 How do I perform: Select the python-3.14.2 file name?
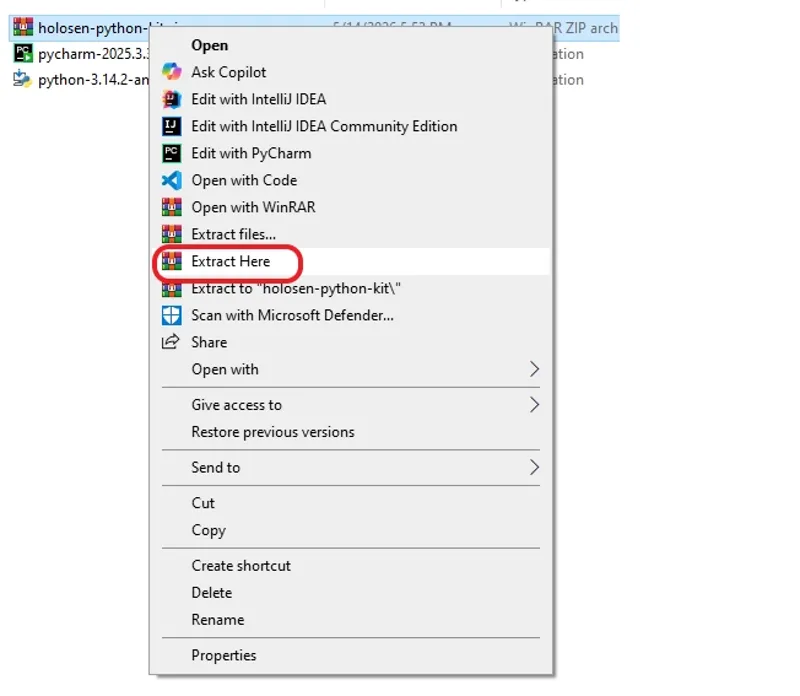click(x=94, y=80)
